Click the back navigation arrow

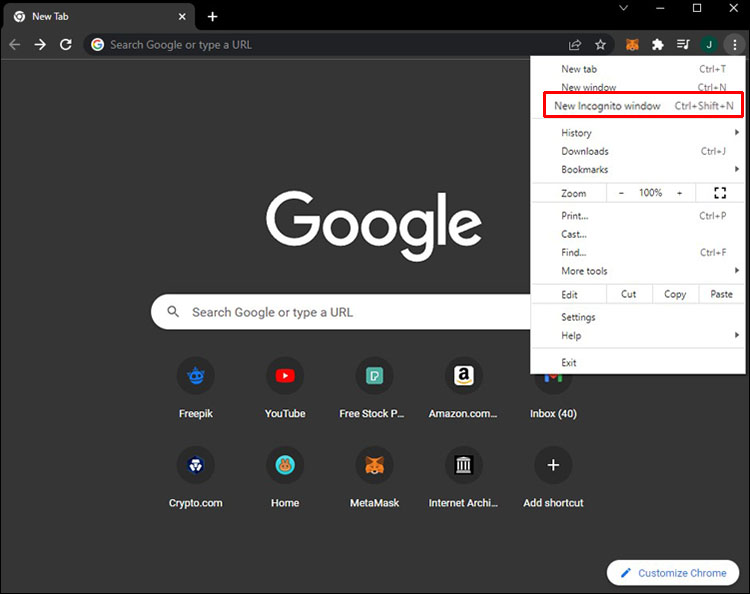point(15,45)
